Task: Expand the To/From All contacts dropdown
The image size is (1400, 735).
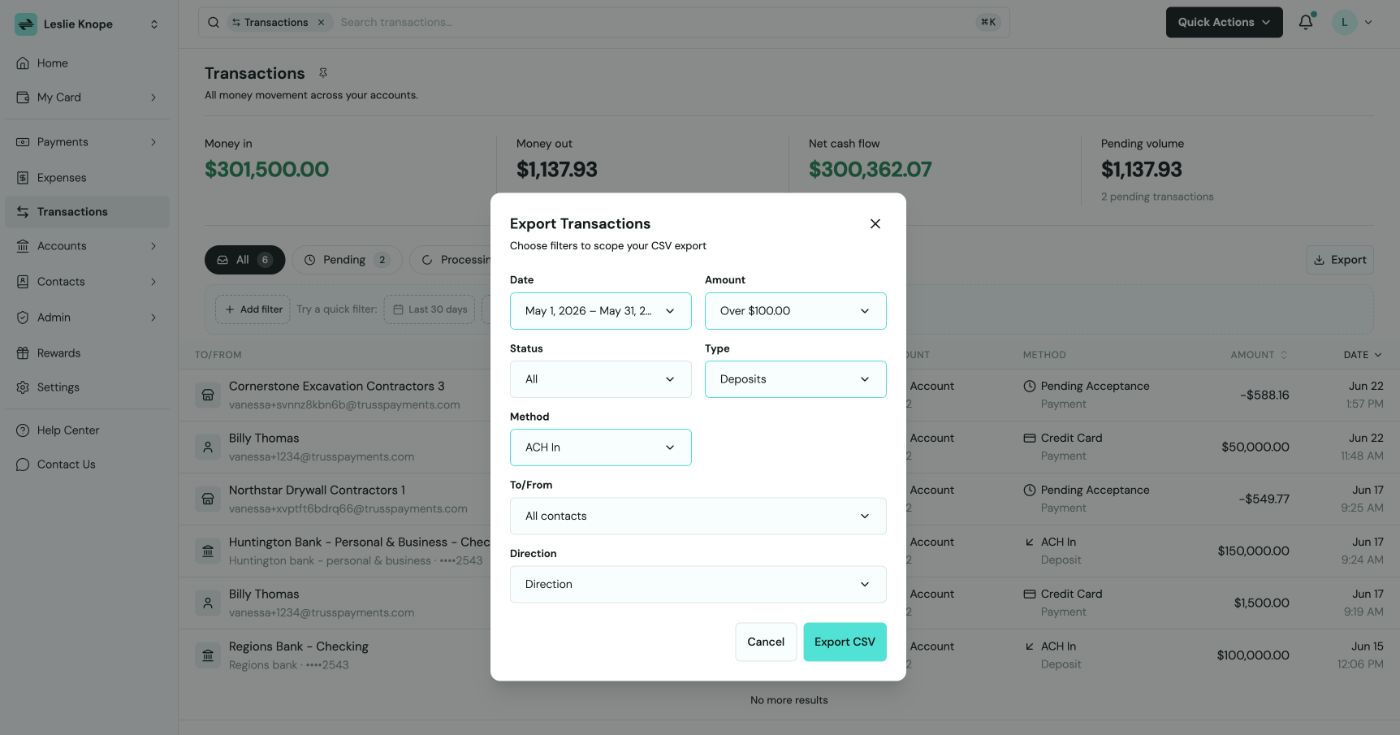Action: coord(698,516)
